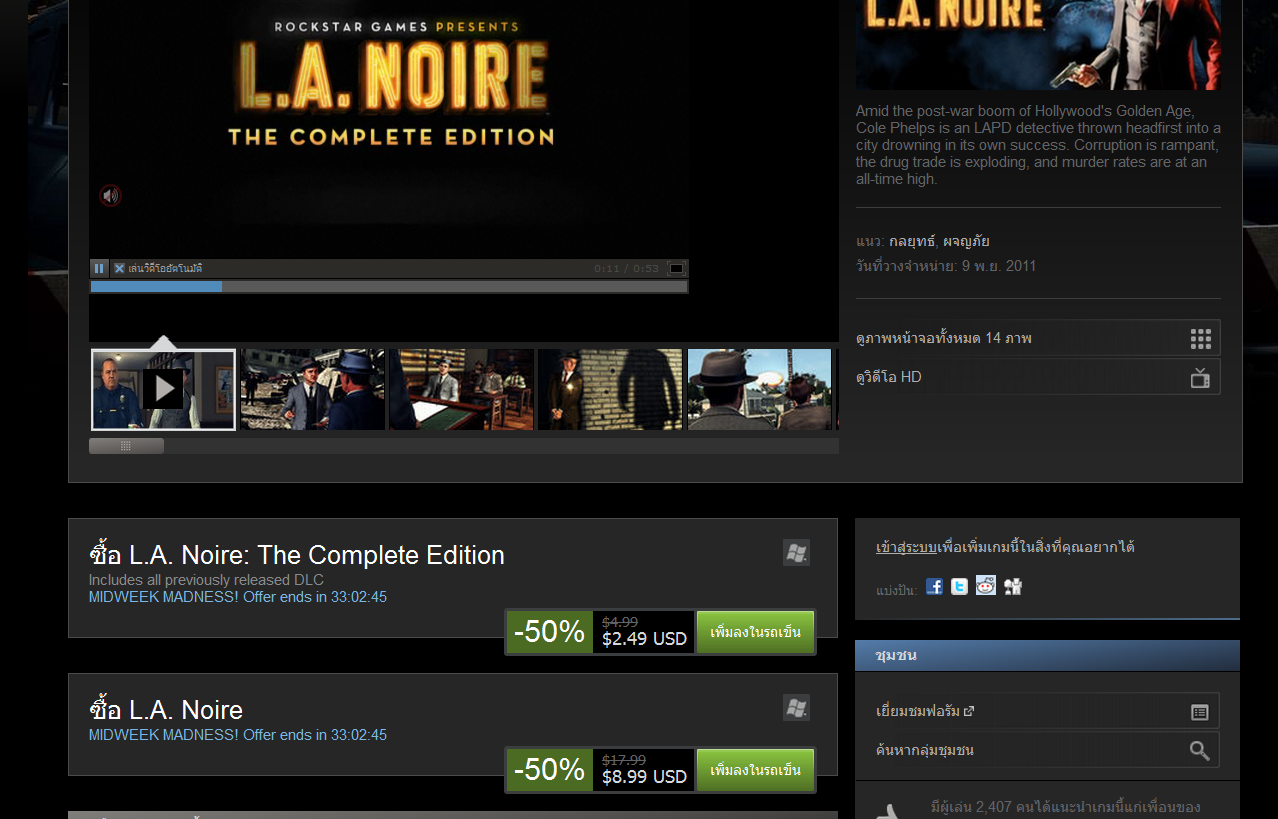This screenshot has height=819, width=1278.
Task: Watch the trailer in HD
Action: tap(1038, 377)
